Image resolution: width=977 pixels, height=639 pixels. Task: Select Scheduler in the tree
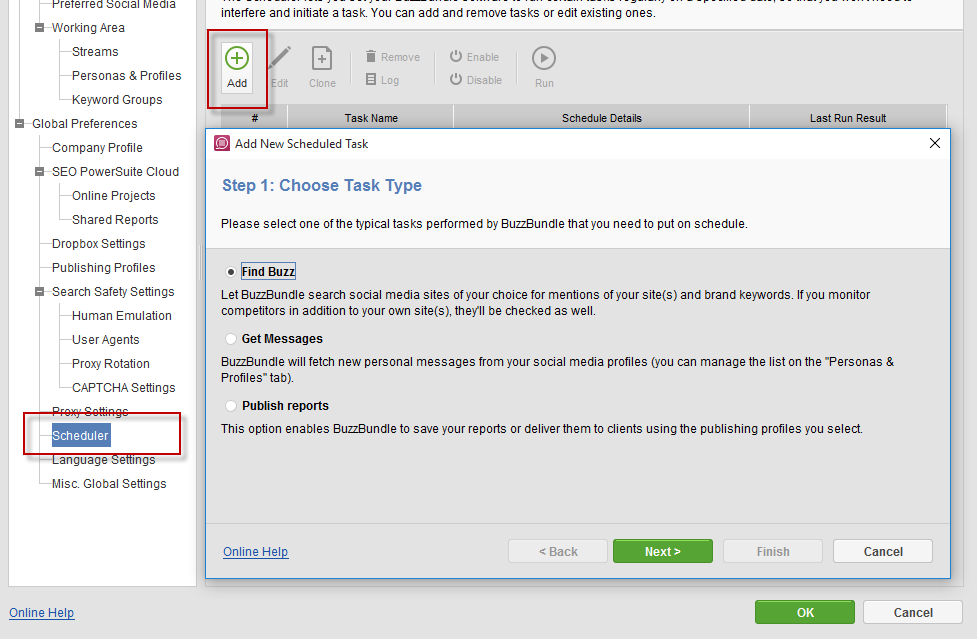click(x=80, y=436)
